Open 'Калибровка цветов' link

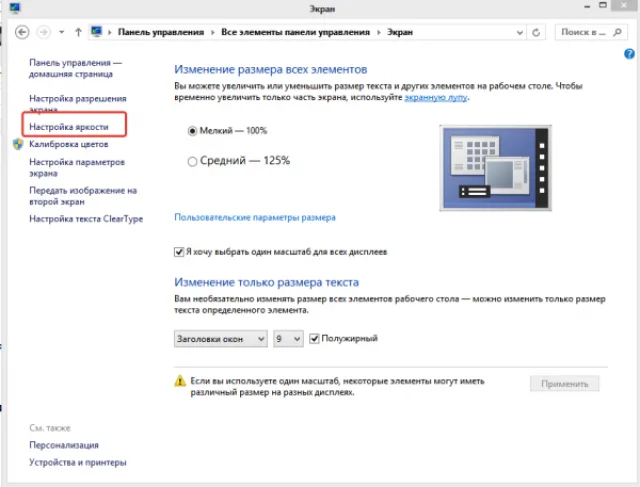[x=69, y=144]
